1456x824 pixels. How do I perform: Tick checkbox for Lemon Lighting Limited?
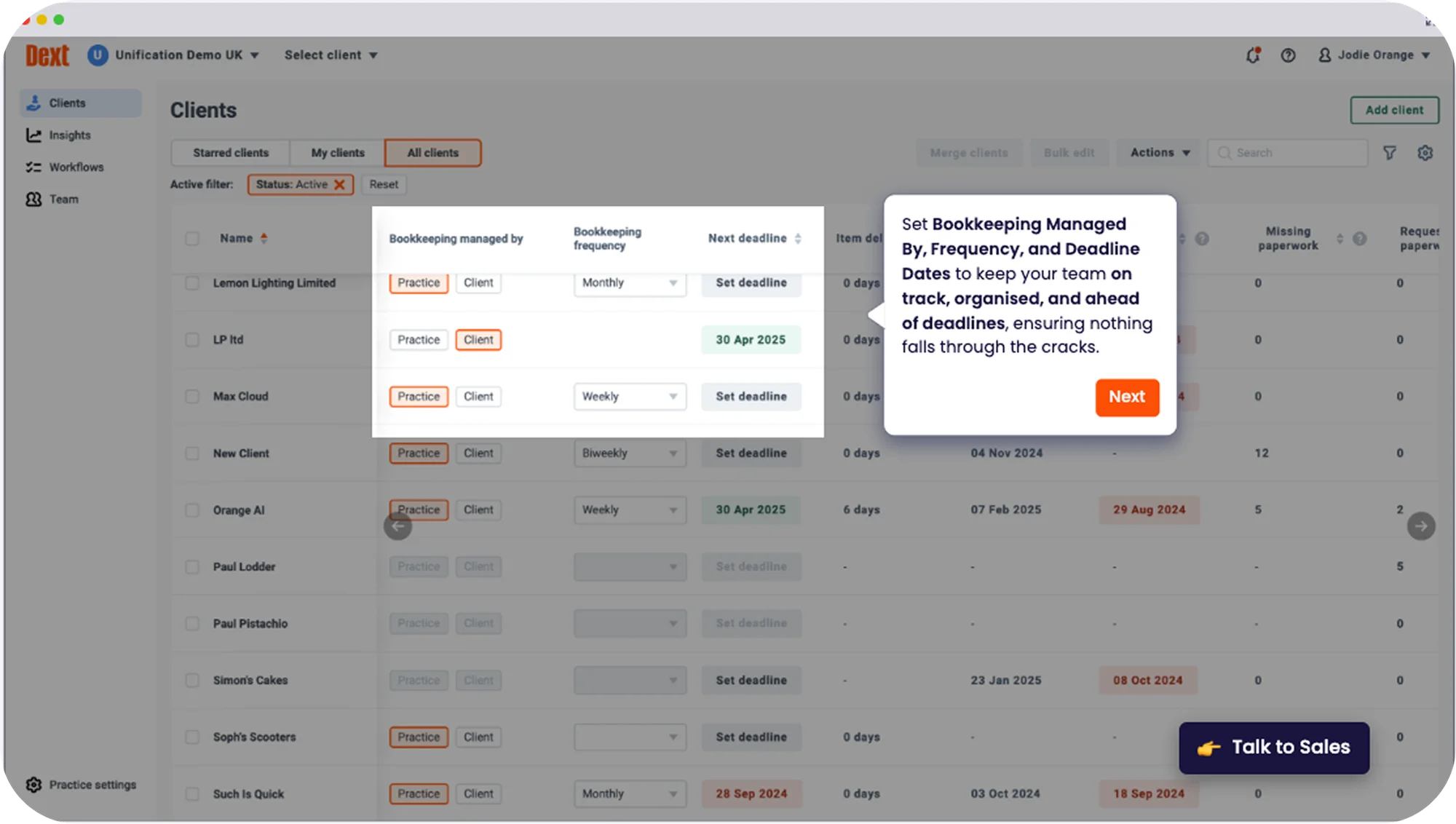pyautogui.click(x=192, y=283)
